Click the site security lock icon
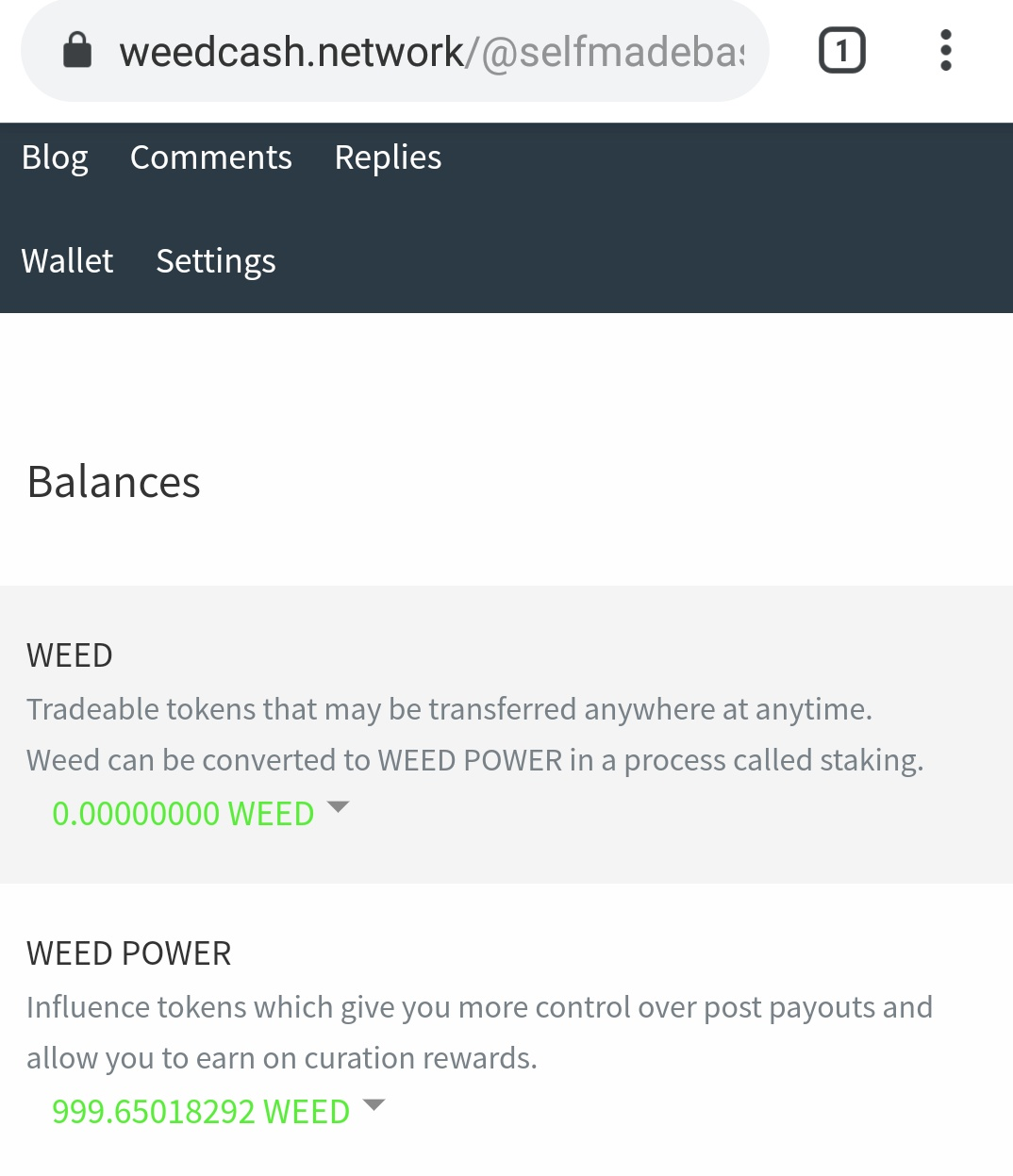This screenshot has width=1013, height=1176. pyautogui.click(x=77, y=51)
